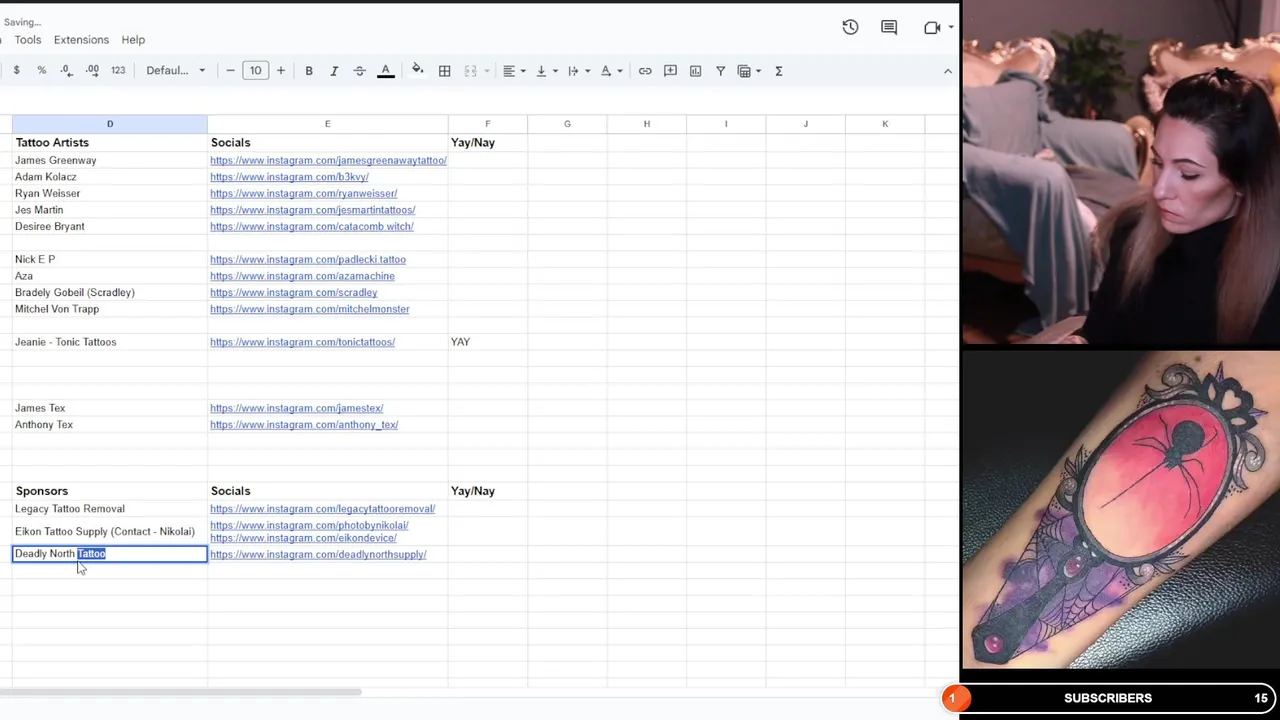Select the 'Anthony Tex' cell
Viewport: 1280px width, 720px height.
pos(110,425)
